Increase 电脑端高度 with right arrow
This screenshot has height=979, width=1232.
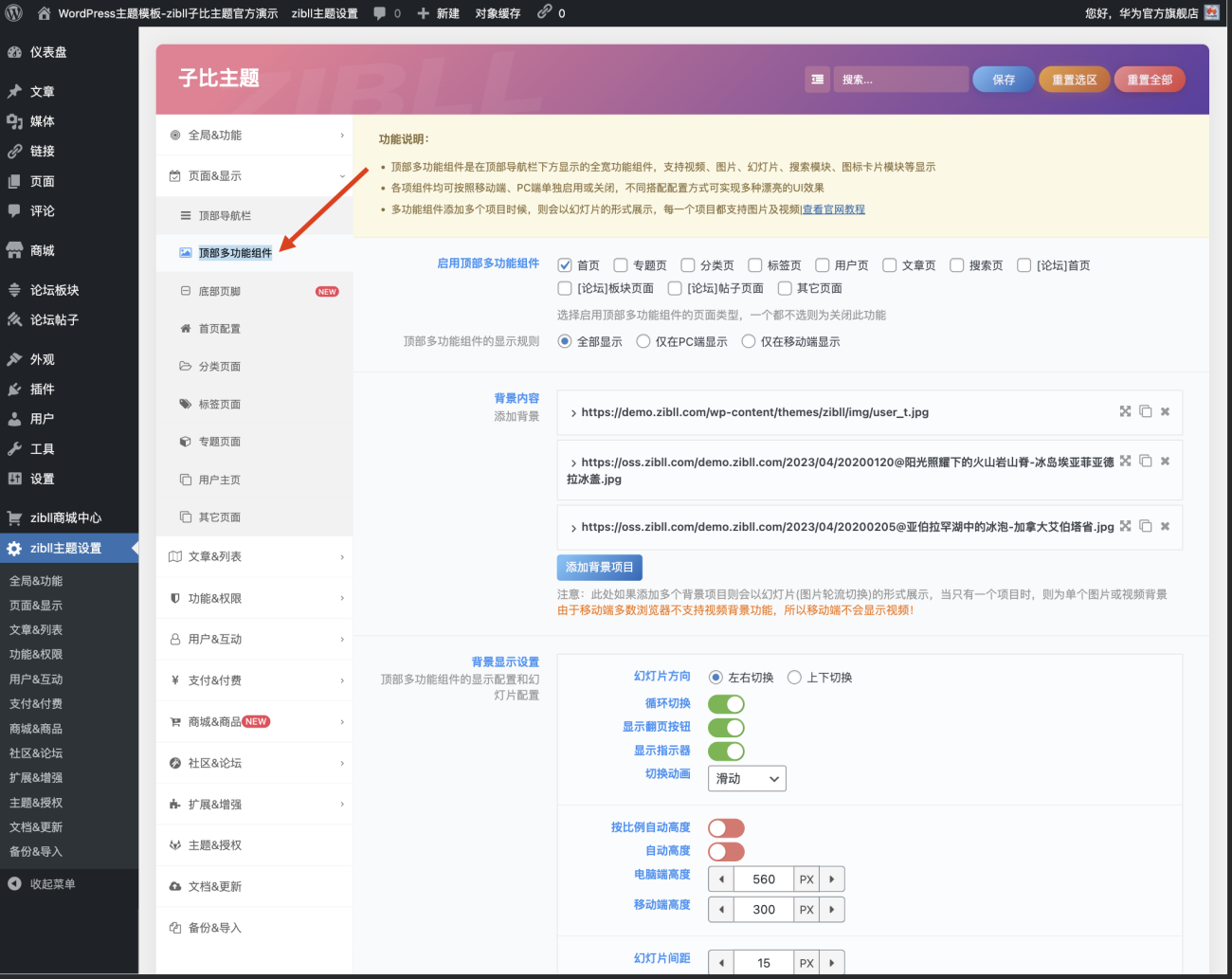coord(831,879)
